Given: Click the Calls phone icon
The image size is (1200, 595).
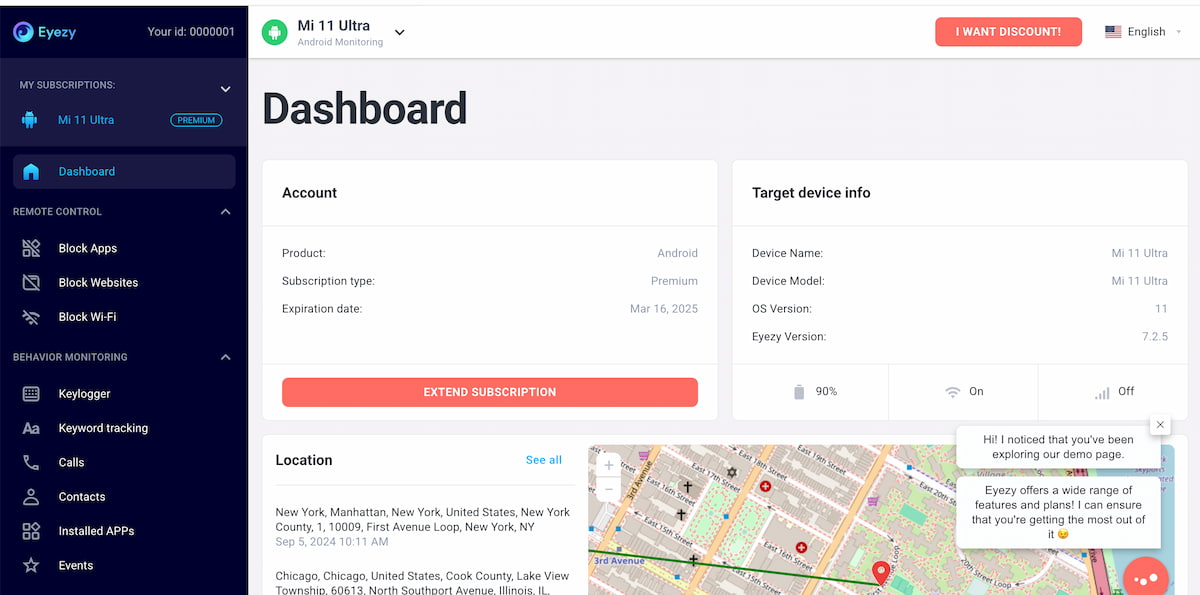Looking at the screenshot, I should point(31,462).
